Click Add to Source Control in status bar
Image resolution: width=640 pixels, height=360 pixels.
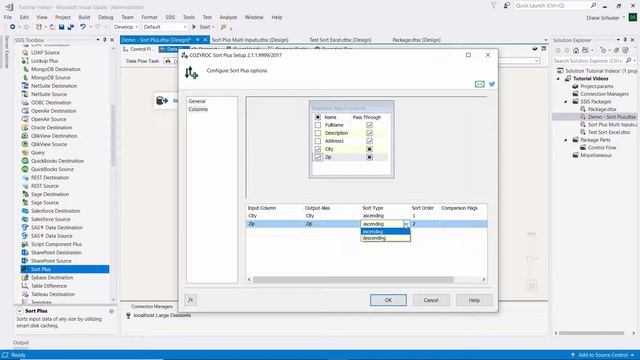tap(603, 355)
